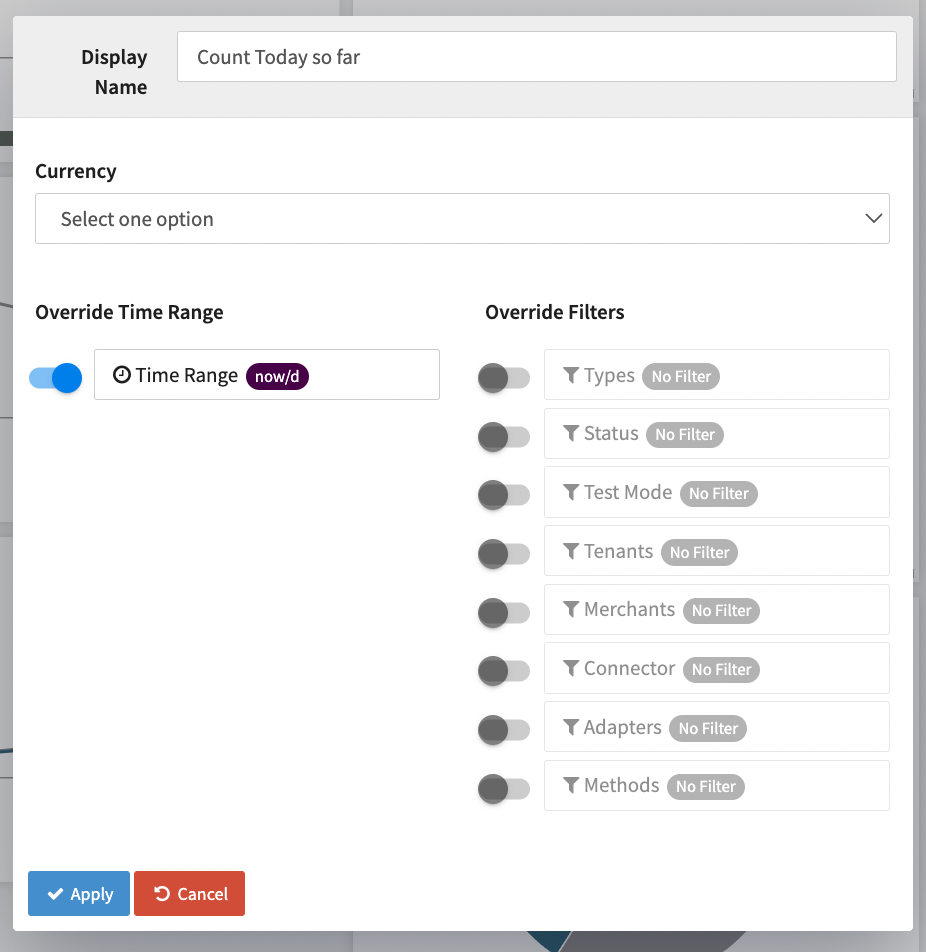Click the funnel icon for Connector filter
Viewport: 926px width, 952px height.
click(x=571, y=668)
